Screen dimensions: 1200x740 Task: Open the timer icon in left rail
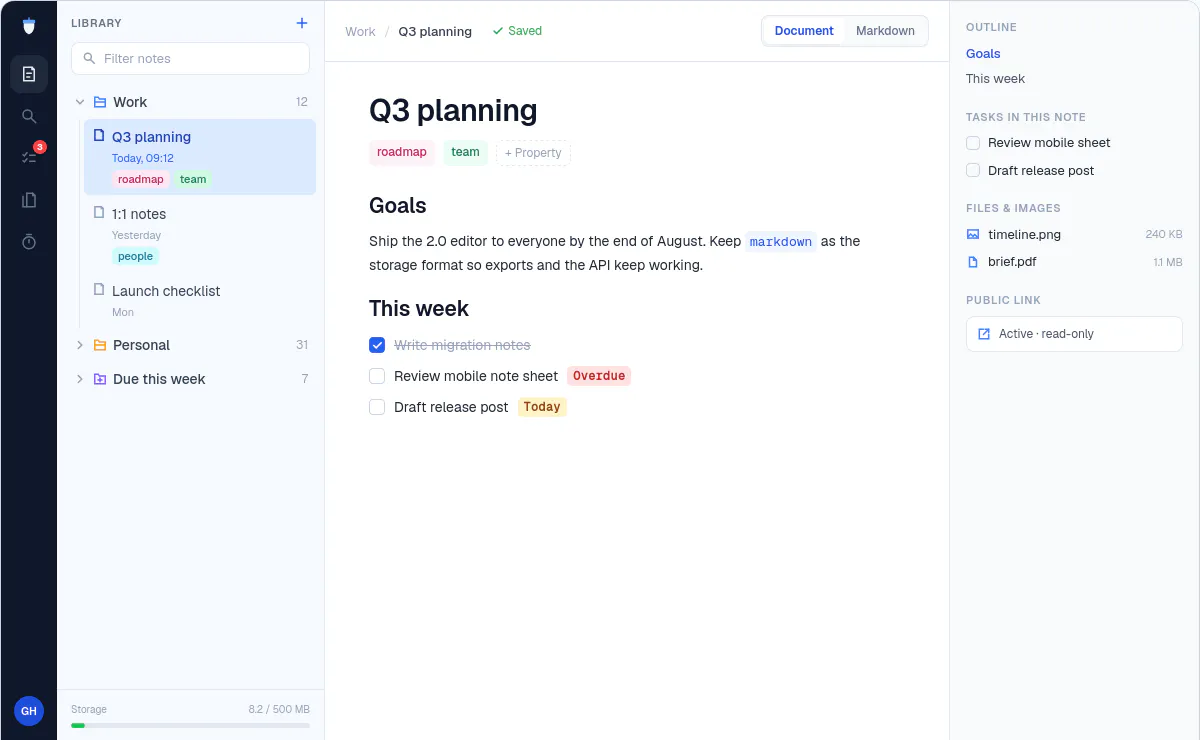tap(29, 242)
